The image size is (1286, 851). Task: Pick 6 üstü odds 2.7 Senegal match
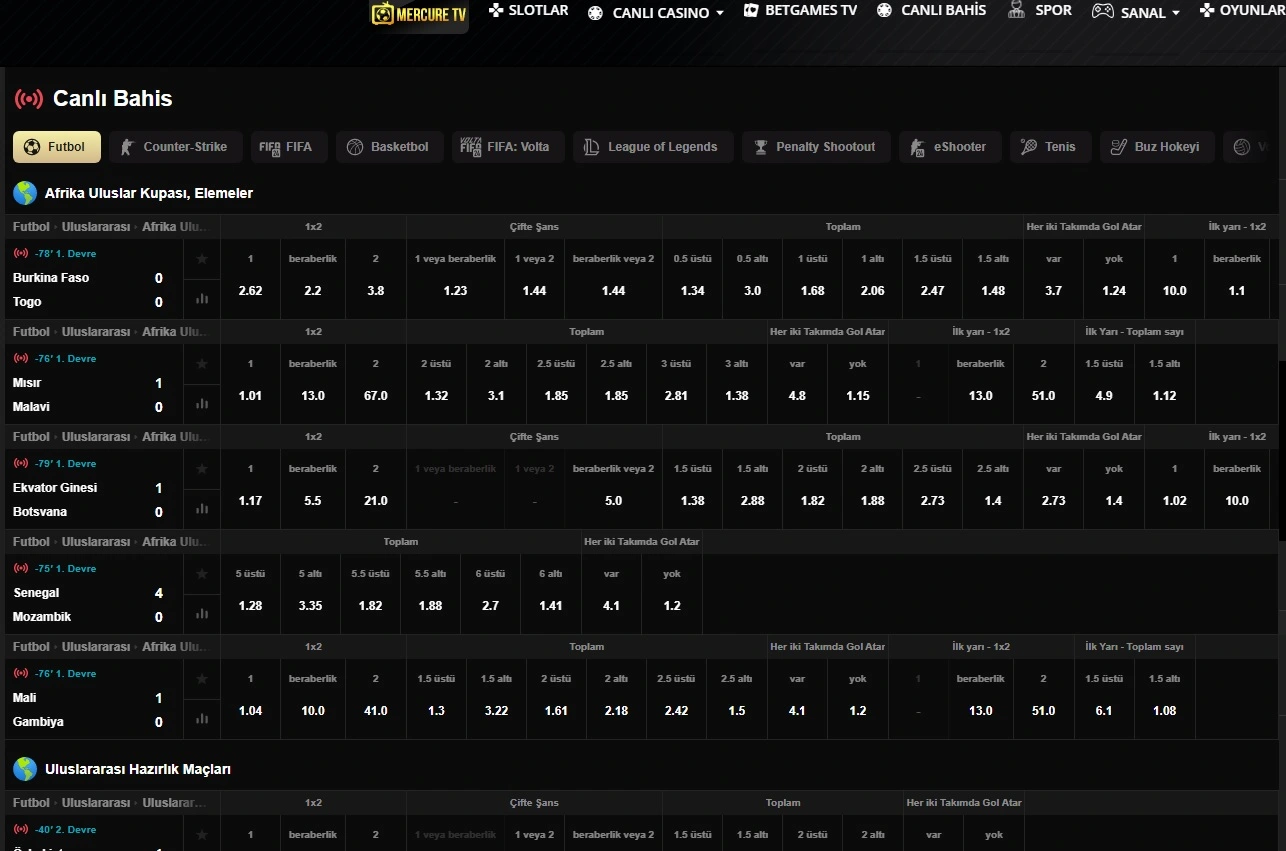pyautogui.click(x=490, y=594)
